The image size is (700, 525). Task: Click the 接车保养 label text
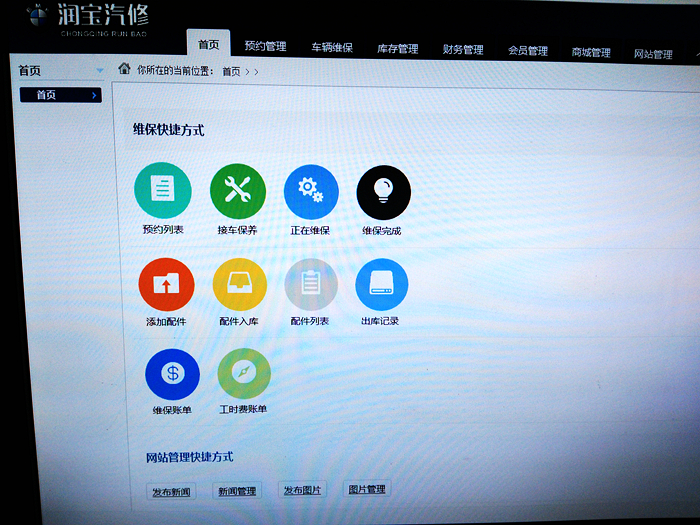point(237,230)
